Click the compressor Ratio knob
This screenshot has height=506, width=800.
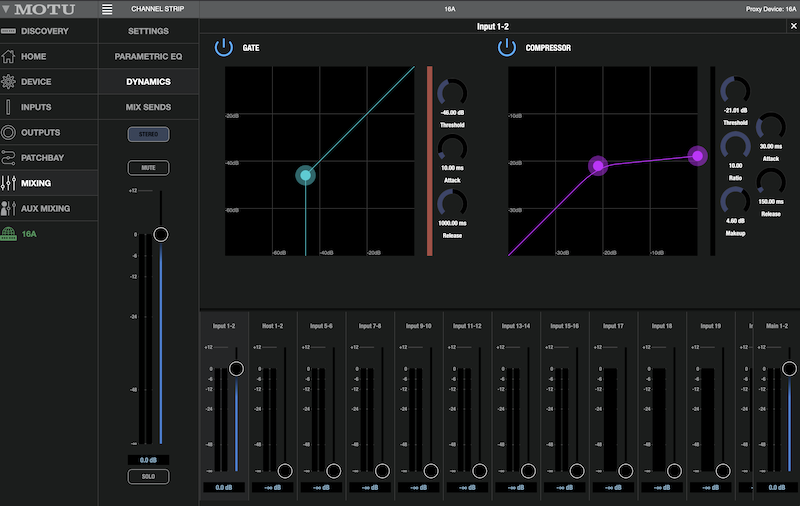click(x=735, y=145)
